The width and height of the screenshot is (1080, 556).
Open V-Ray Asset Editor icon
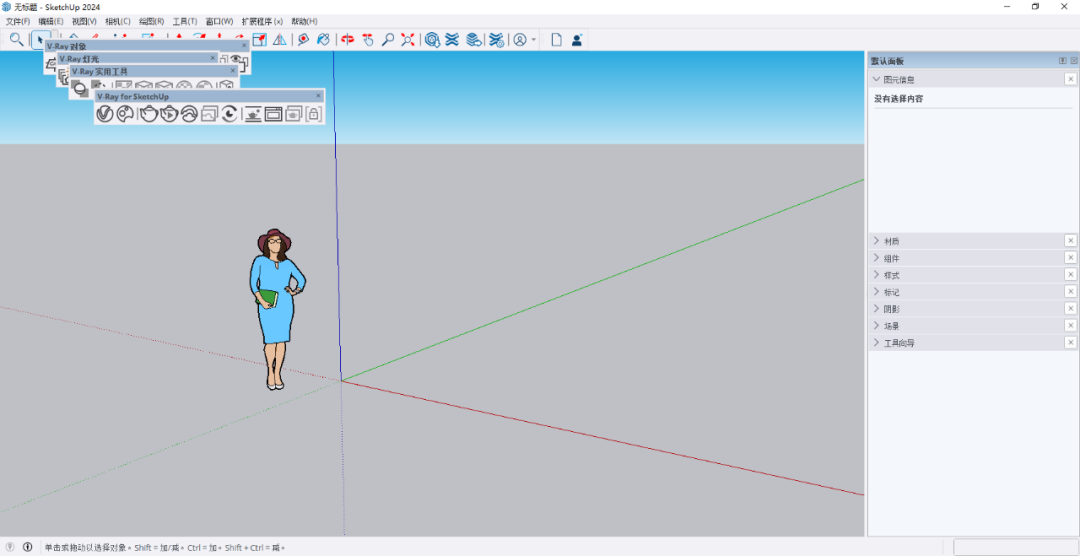tap(104, 114)
